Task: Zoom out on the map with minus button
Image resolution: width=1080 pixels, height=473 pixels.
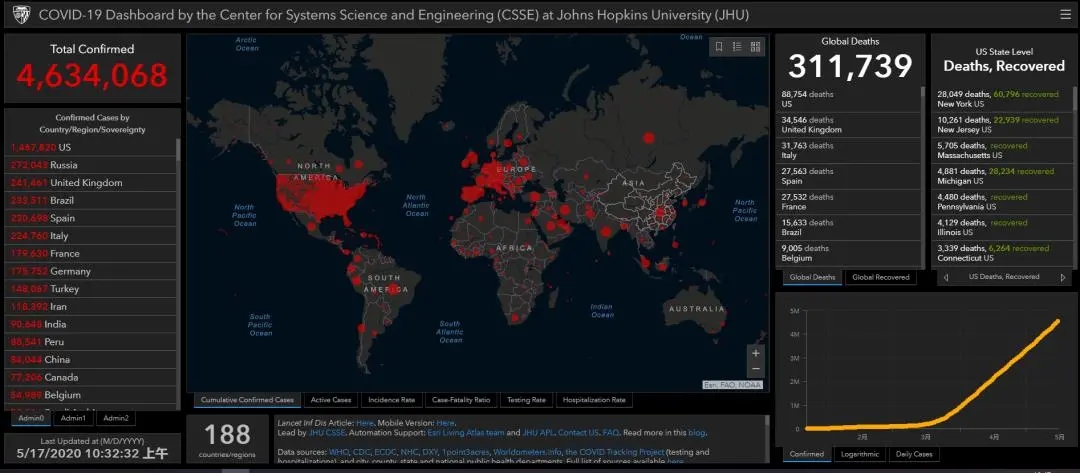Action: pyautogui.click(x=755, y=369)
